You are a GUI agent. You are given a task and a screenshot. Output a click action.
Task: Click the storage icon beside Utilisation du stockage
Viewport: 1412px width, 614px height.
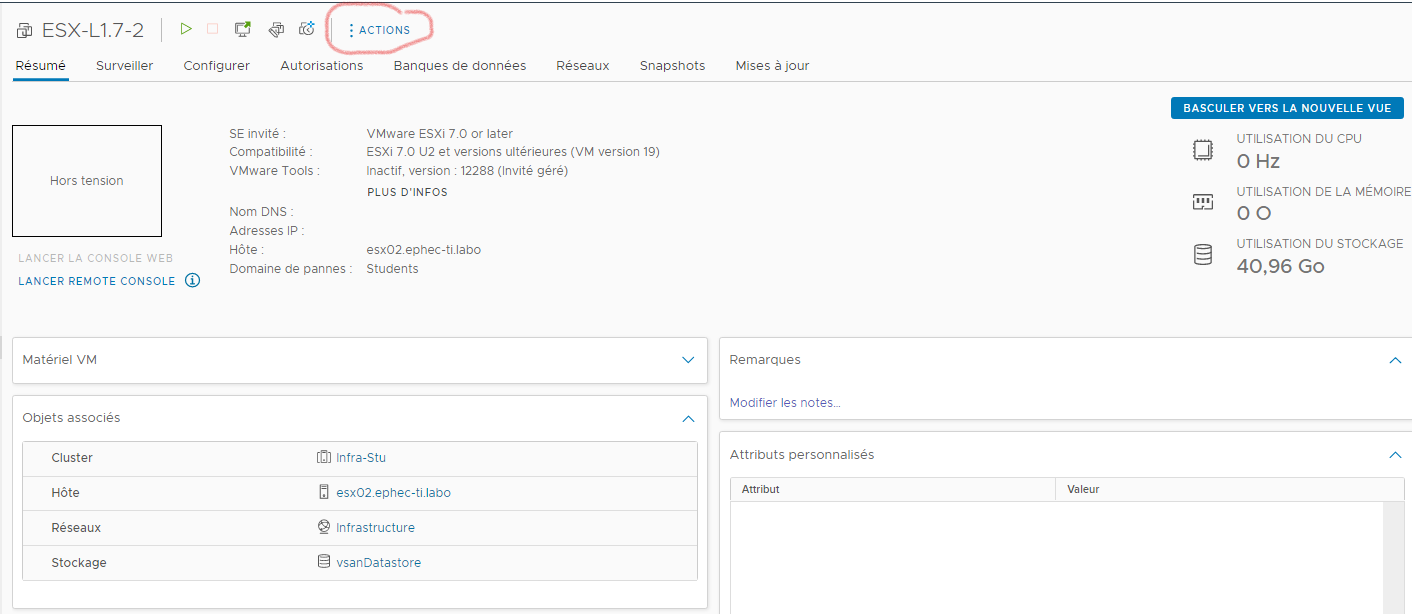point(1202,254)
